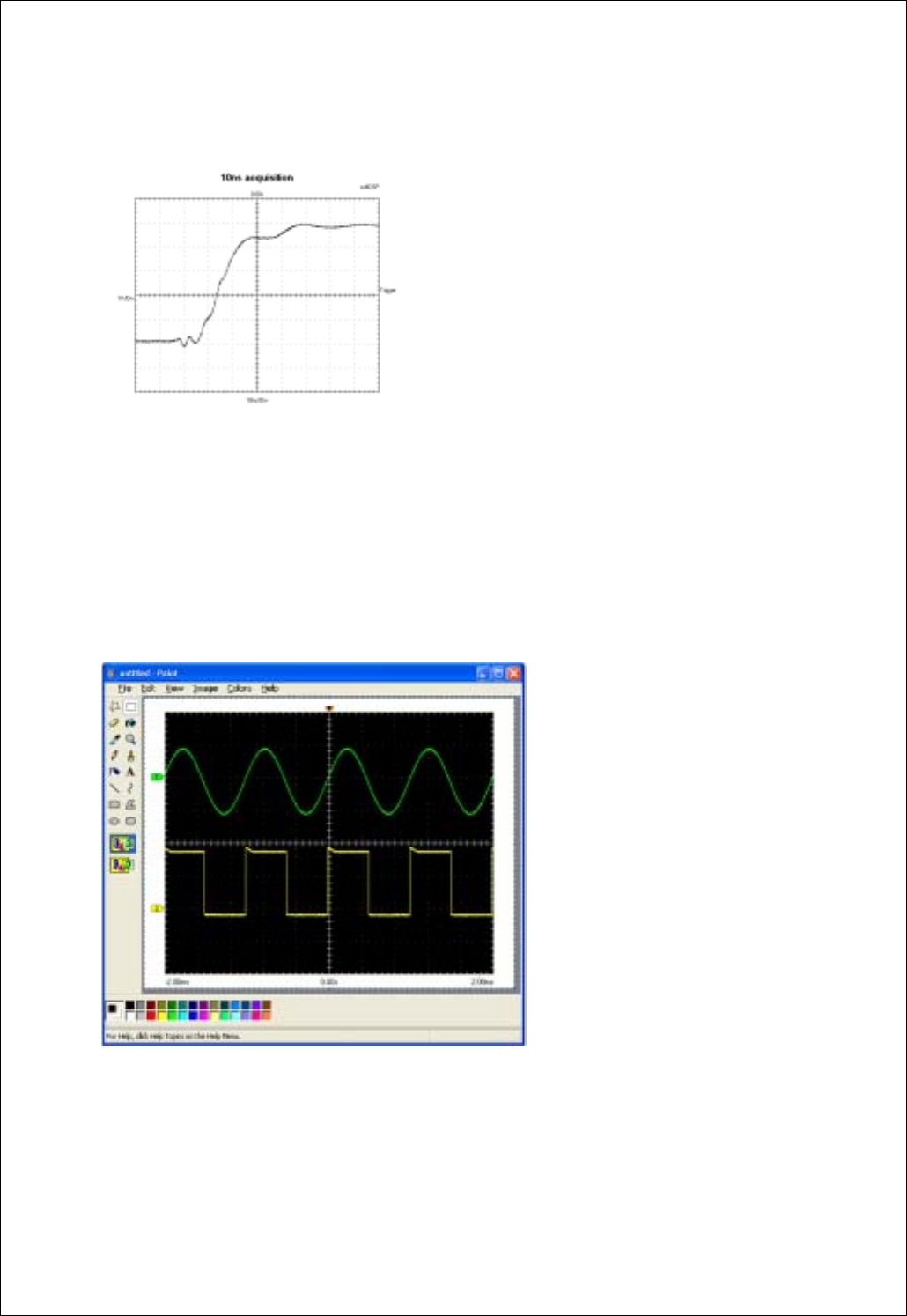Minimize the Paint window
The width and height of the screenshot is (907, 1316).
coord(483,673)
